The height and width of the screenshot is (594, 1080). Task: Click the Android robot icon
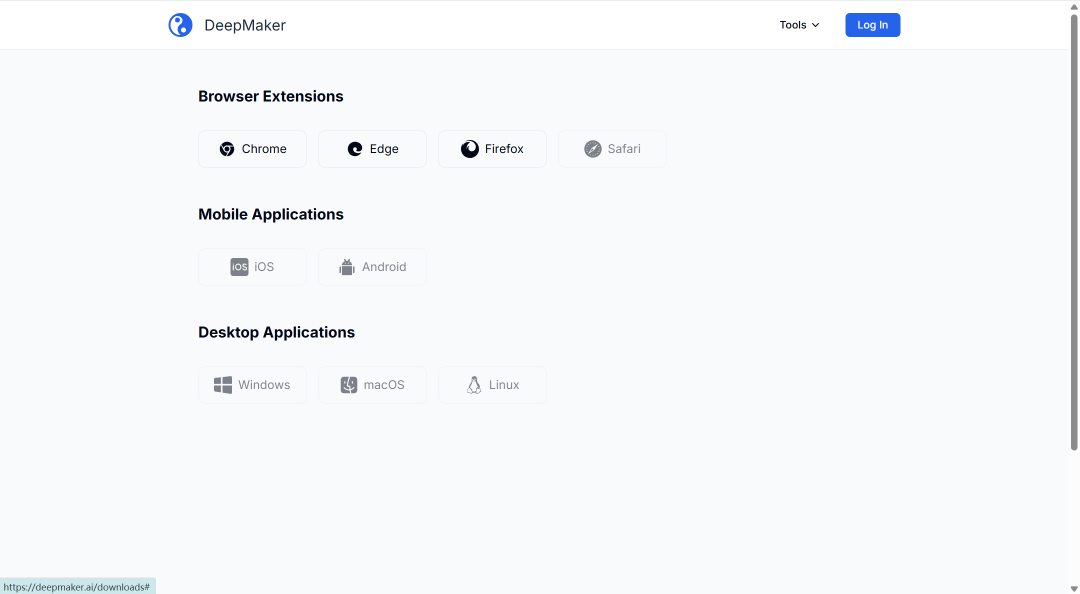pyautogui.click(x=346, y=267)
